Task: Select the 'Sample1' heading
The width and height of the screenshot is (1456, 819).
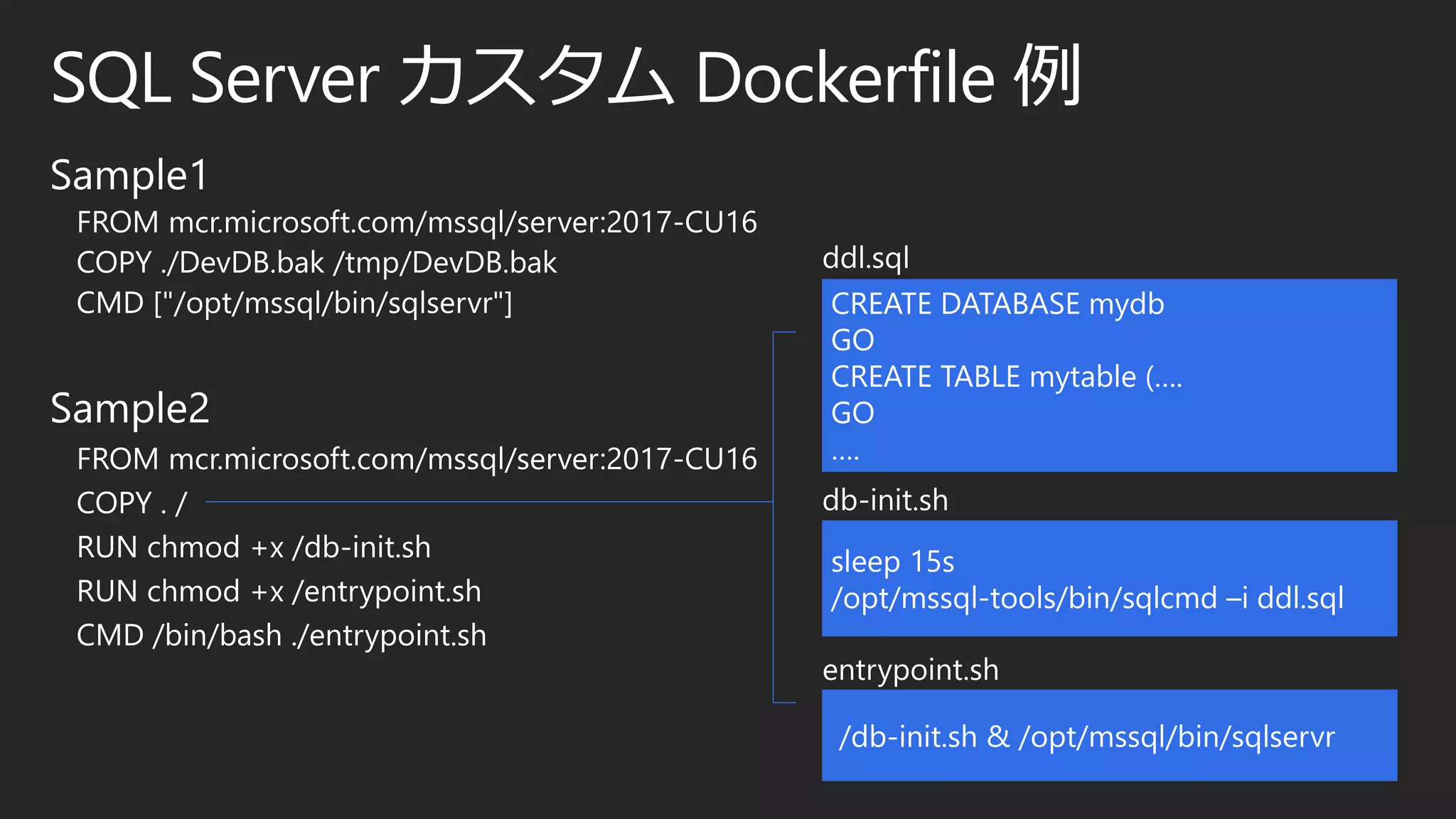Action: 129,176
